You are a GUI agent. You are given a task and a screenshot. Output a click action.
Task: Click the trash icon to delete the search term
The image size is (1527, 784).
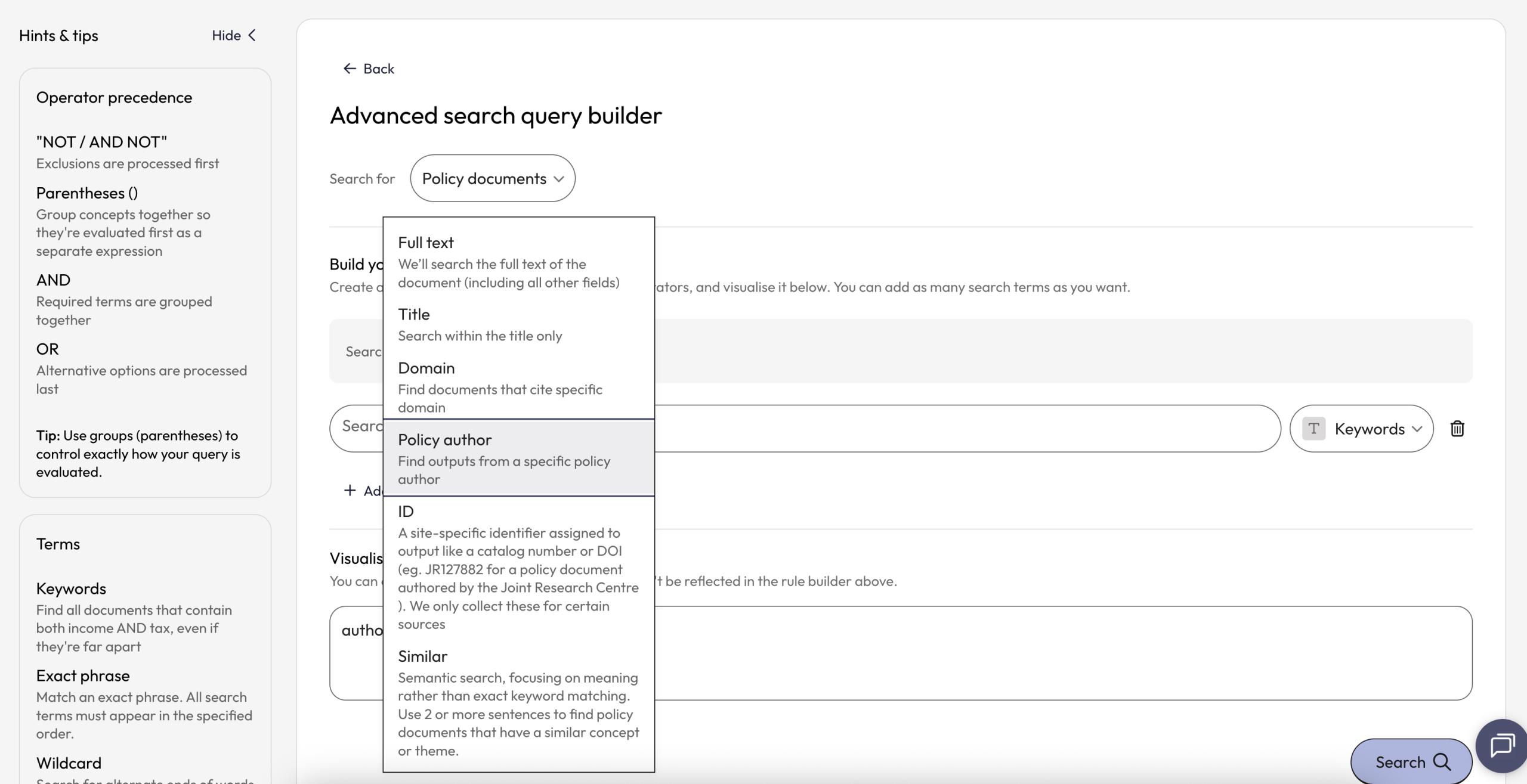[1457, 428]
